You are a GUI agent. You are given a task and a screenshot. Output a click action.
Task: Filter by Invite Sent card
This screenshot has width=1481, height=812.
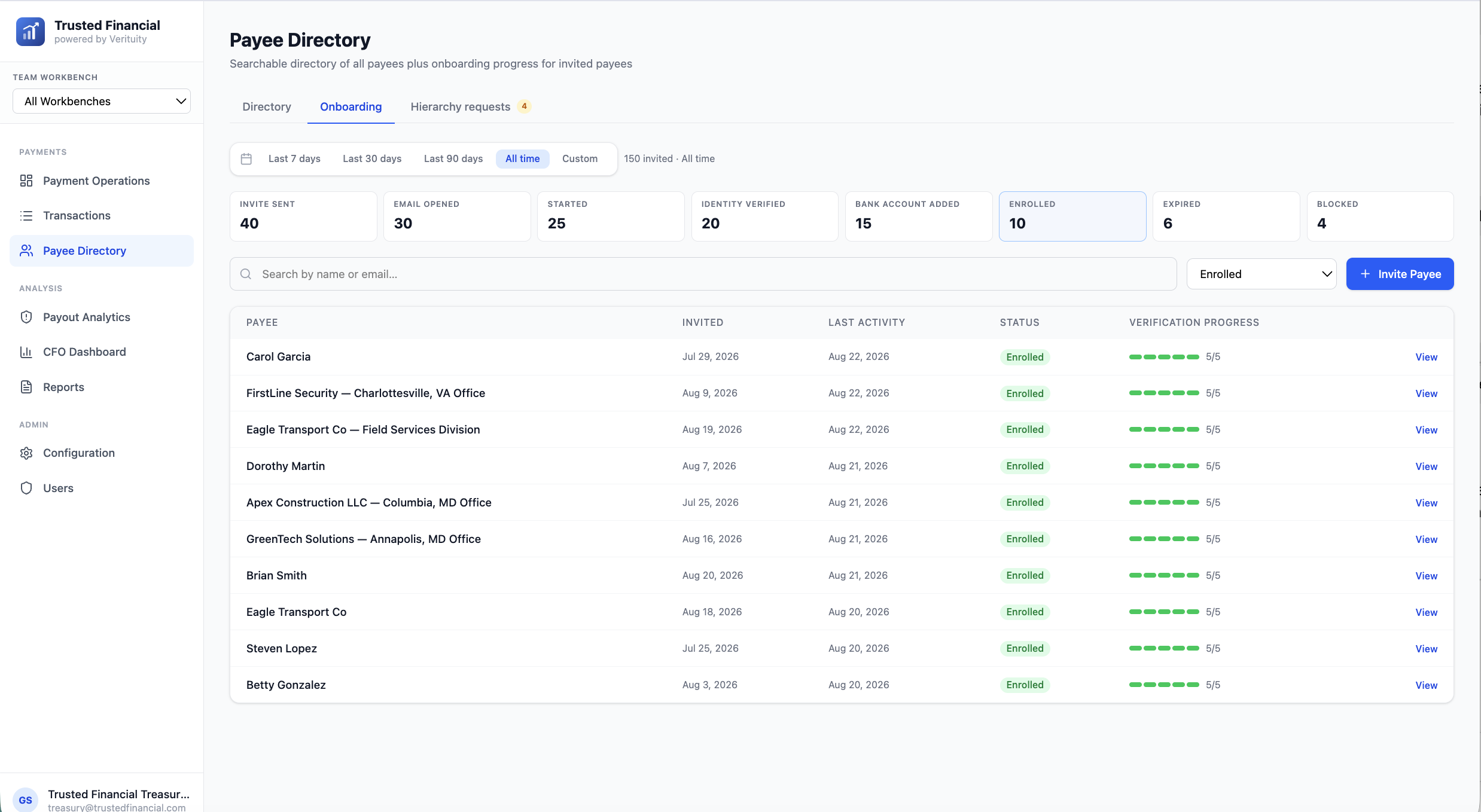(x=303, y=216)
